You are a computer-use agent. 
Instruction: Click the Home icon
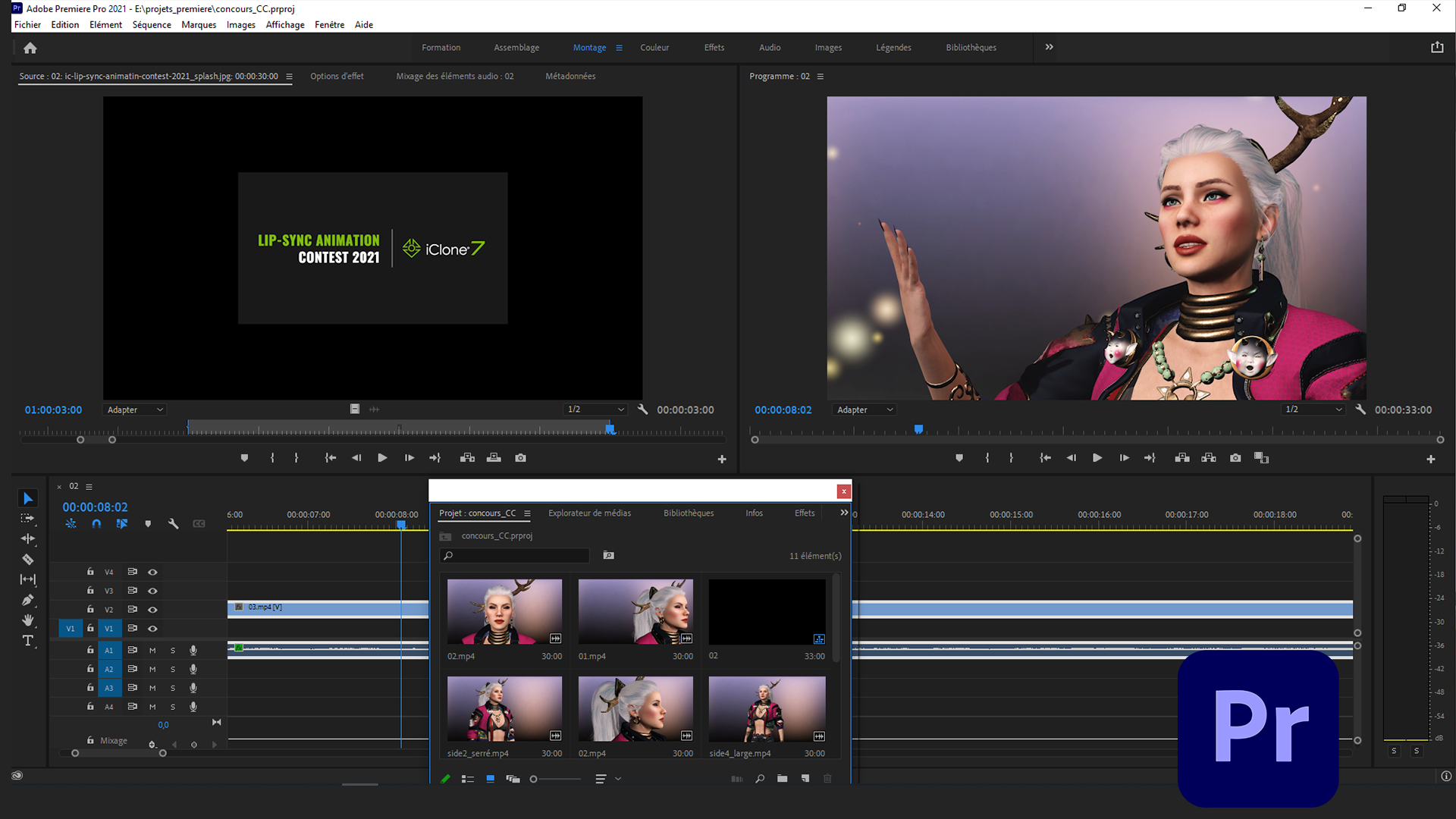click(x=30, y=48)
